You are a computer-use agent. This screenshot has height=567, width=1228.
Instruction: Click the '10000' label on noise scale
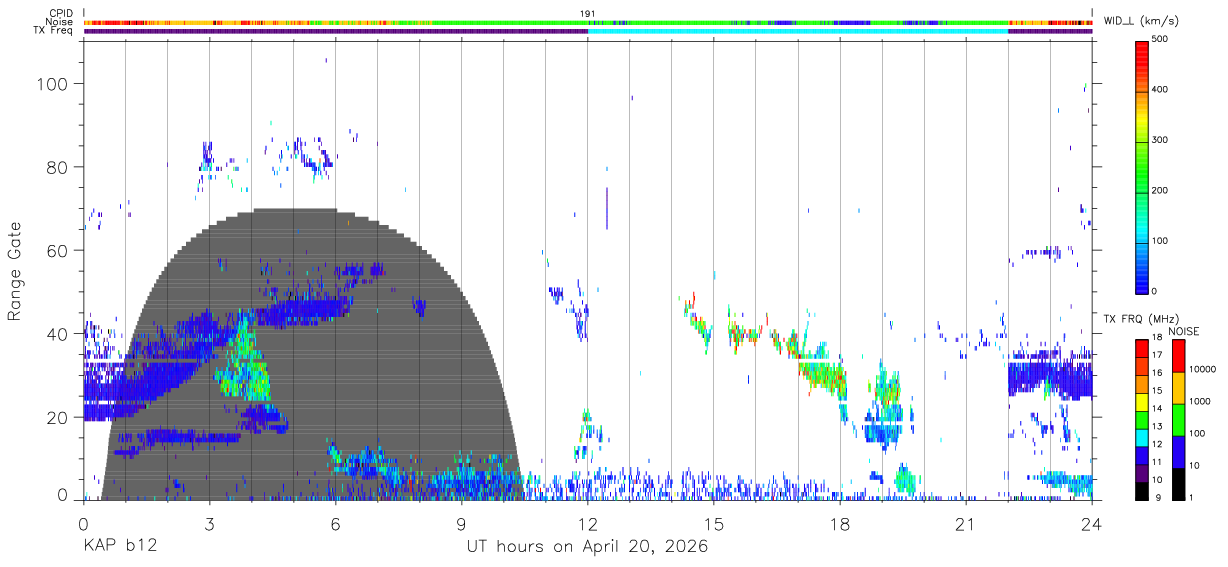[1201, 369]
